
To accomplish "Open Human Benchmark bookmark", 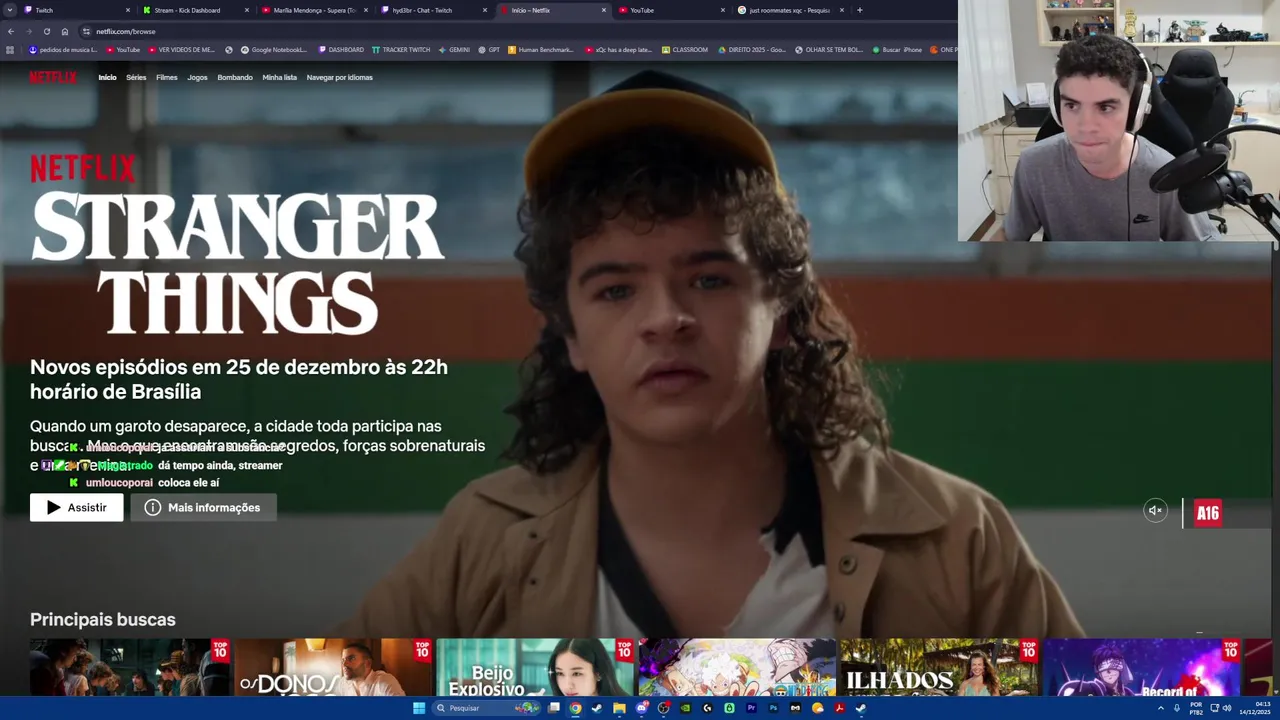I will pos(541,49).
